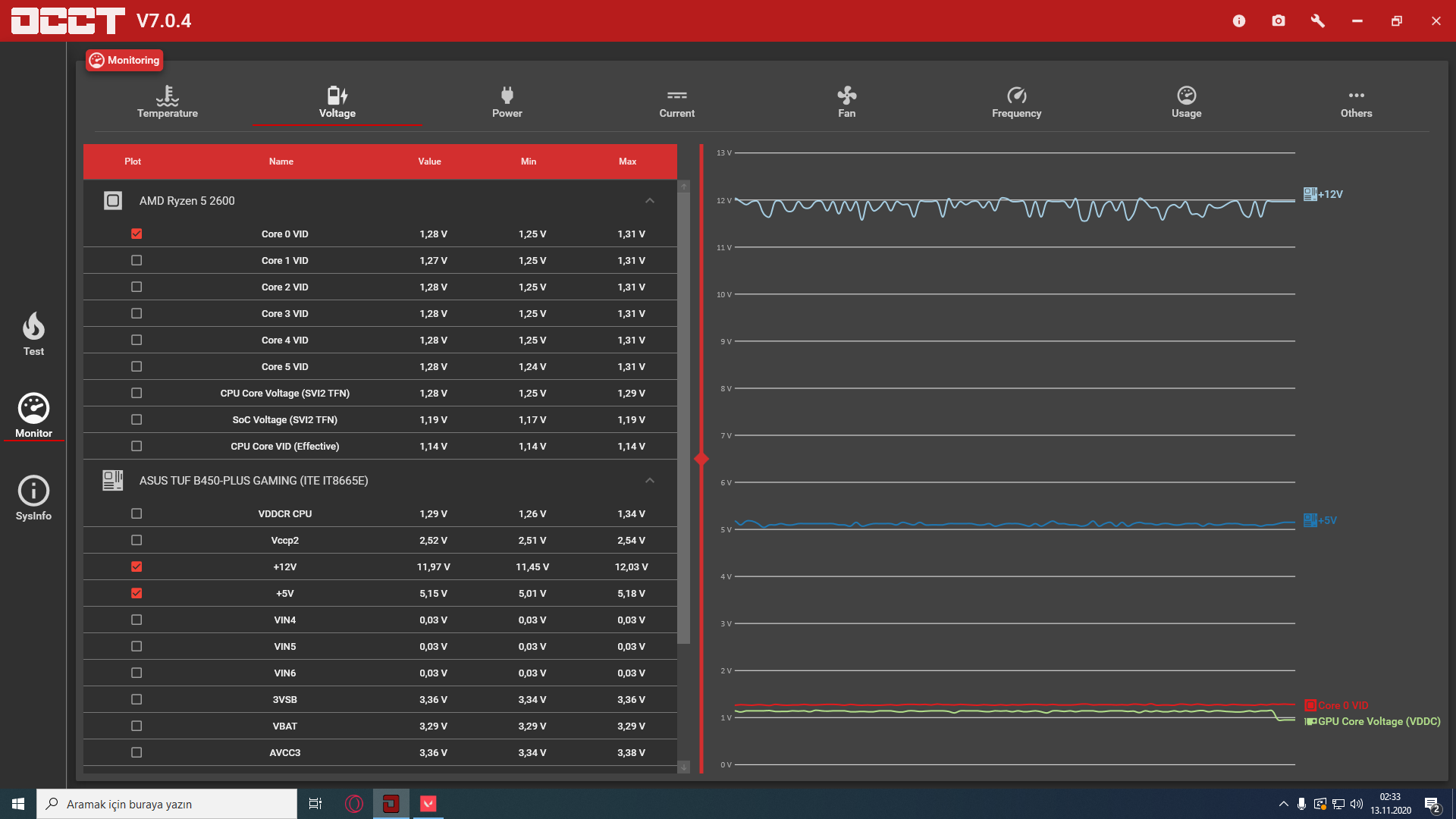Image resolution: width=1456 pixels, height=819 pixels.
Task: Open settings via the wrench icon
Action: pos(1318,21)
